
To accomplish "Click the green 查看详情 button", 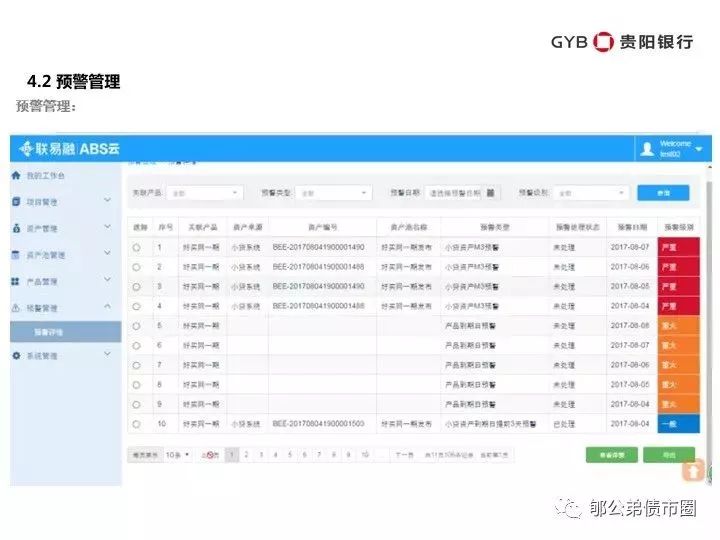I will click(611, 454).
